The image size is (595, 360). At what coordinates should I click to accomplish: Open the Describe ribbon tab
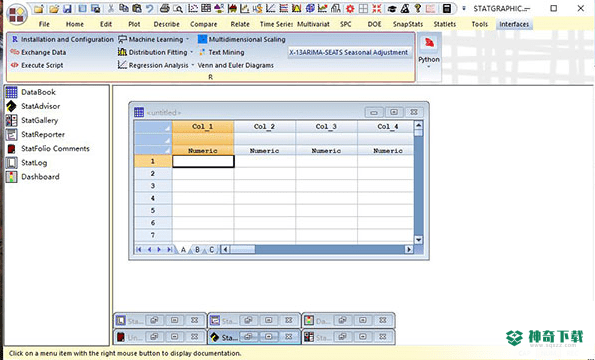click(x=167, y=24)
